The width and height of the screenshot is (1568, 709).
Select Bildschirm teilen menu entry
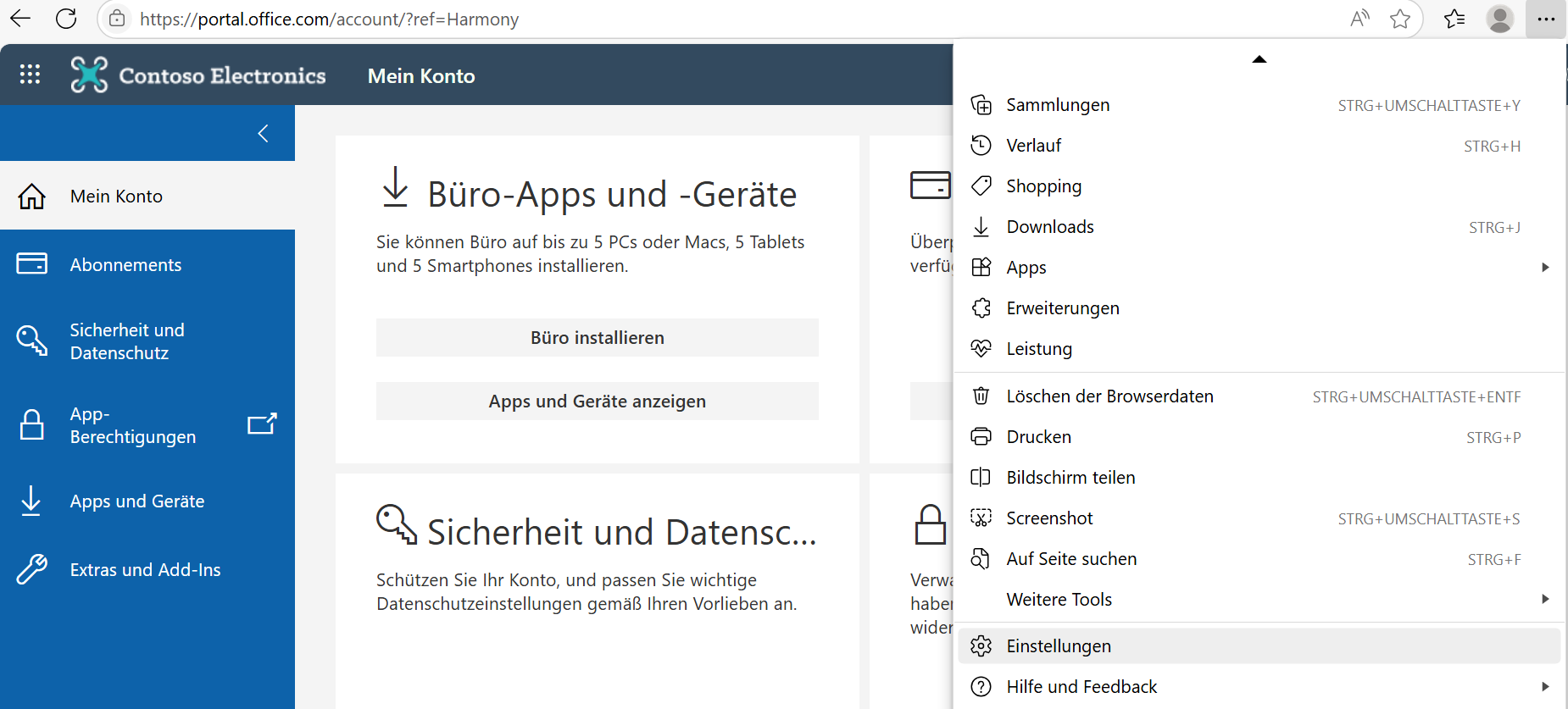(1259, 478)
